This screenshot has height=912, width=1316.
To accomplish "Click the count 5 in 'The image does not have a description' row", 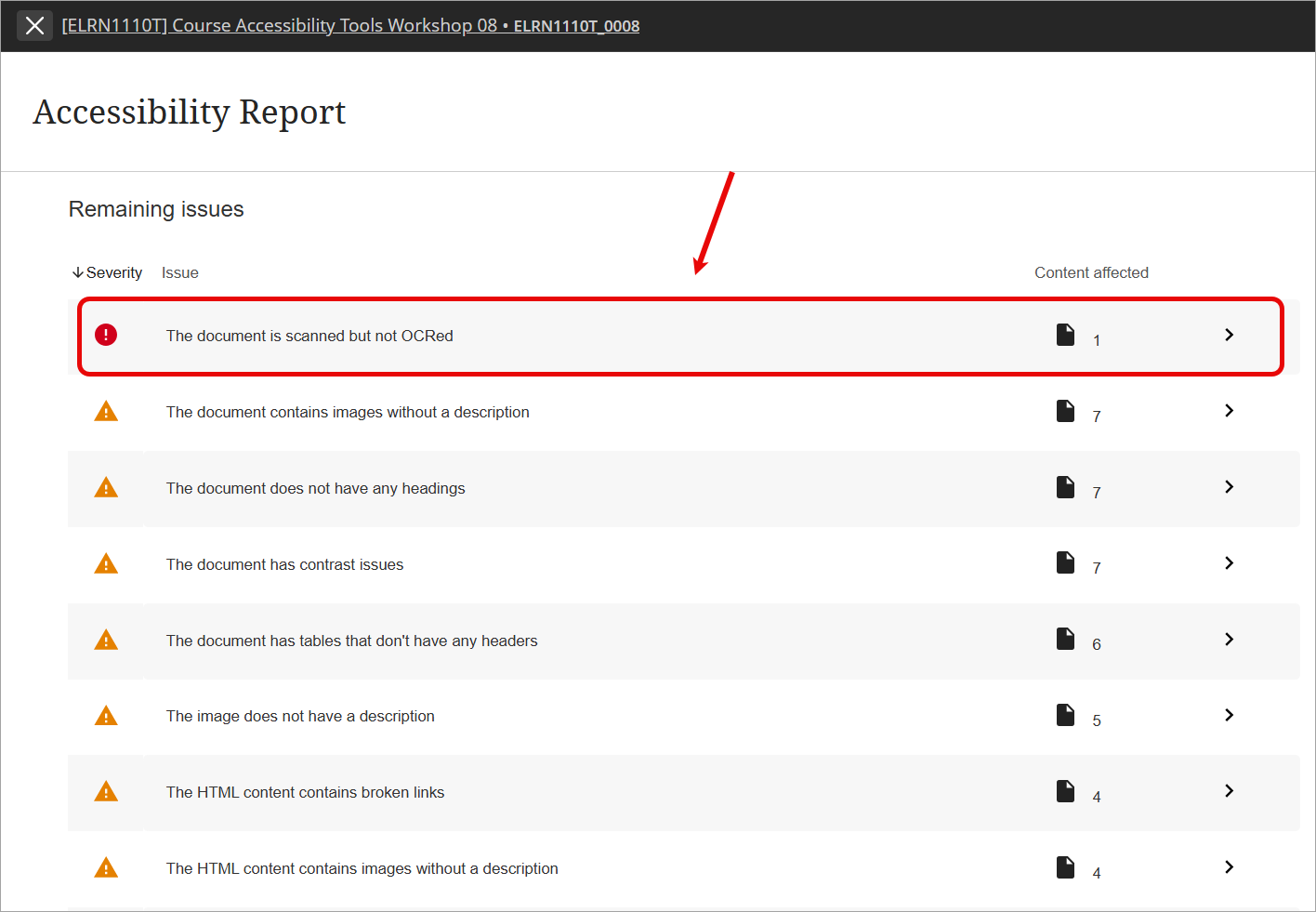I will (x=1097, y=720).
